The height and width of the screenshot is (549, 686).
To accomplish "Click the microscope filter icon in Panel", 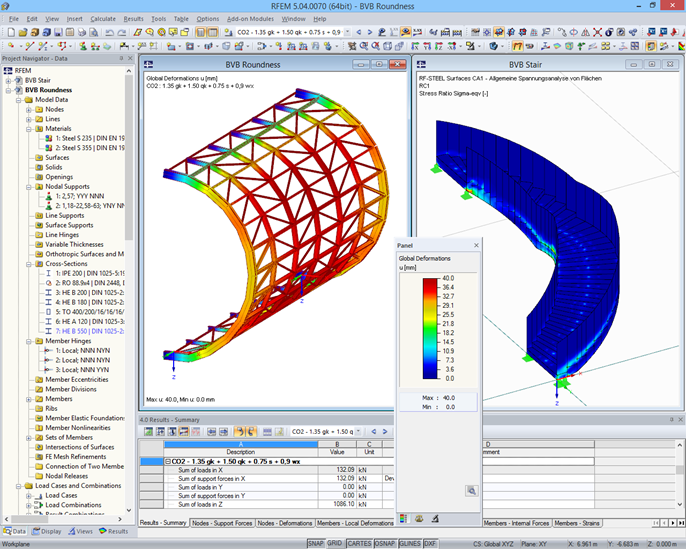I will click(435, 518).
